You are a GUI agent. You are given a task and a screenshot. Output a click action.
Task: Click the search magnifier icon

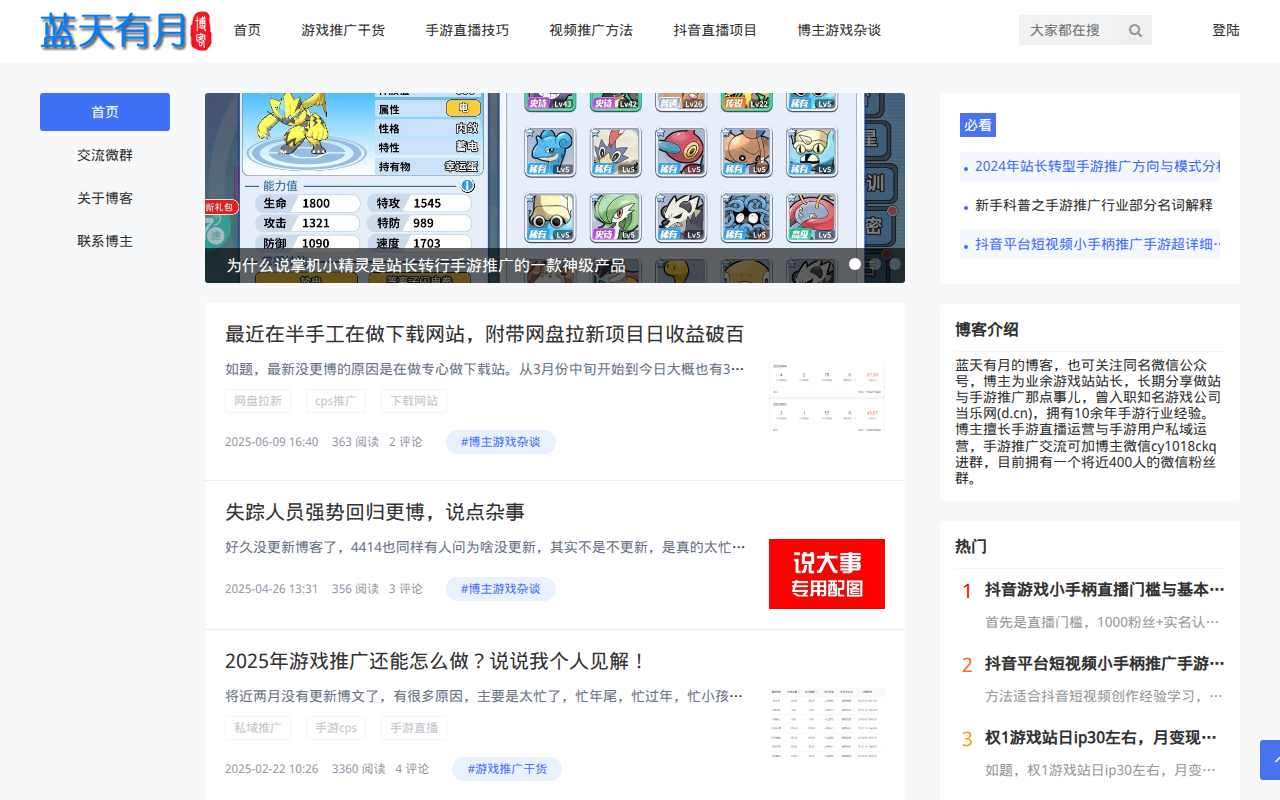tap(1135, 30)
